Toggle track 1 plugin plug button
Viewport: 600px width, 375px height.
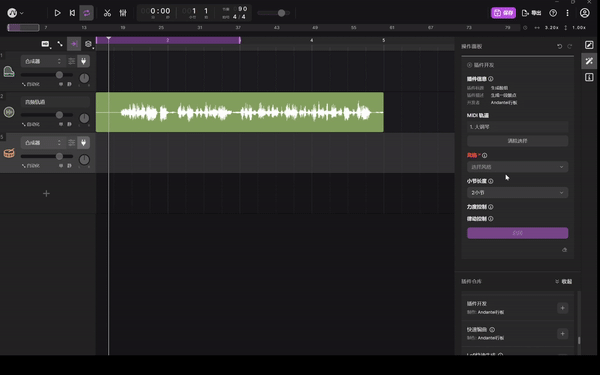83,61
